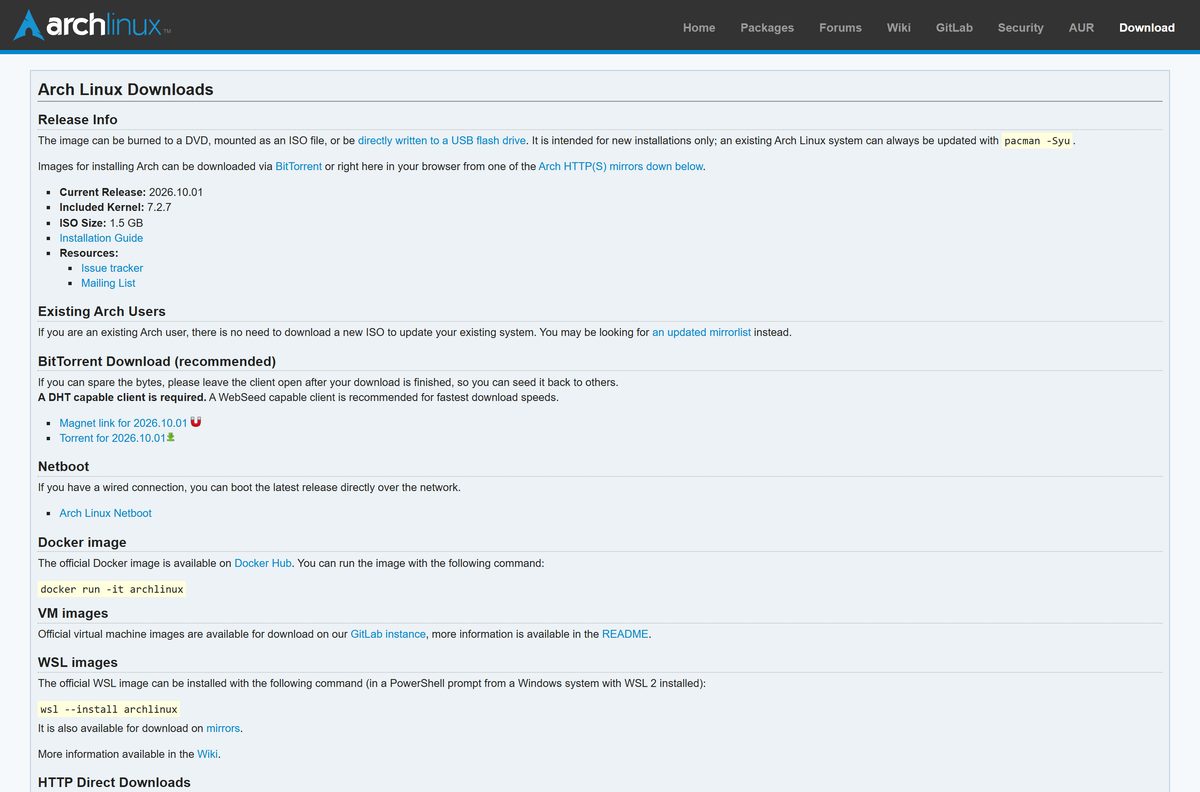Open AUR in the top navigation

tap(1081, 27)
